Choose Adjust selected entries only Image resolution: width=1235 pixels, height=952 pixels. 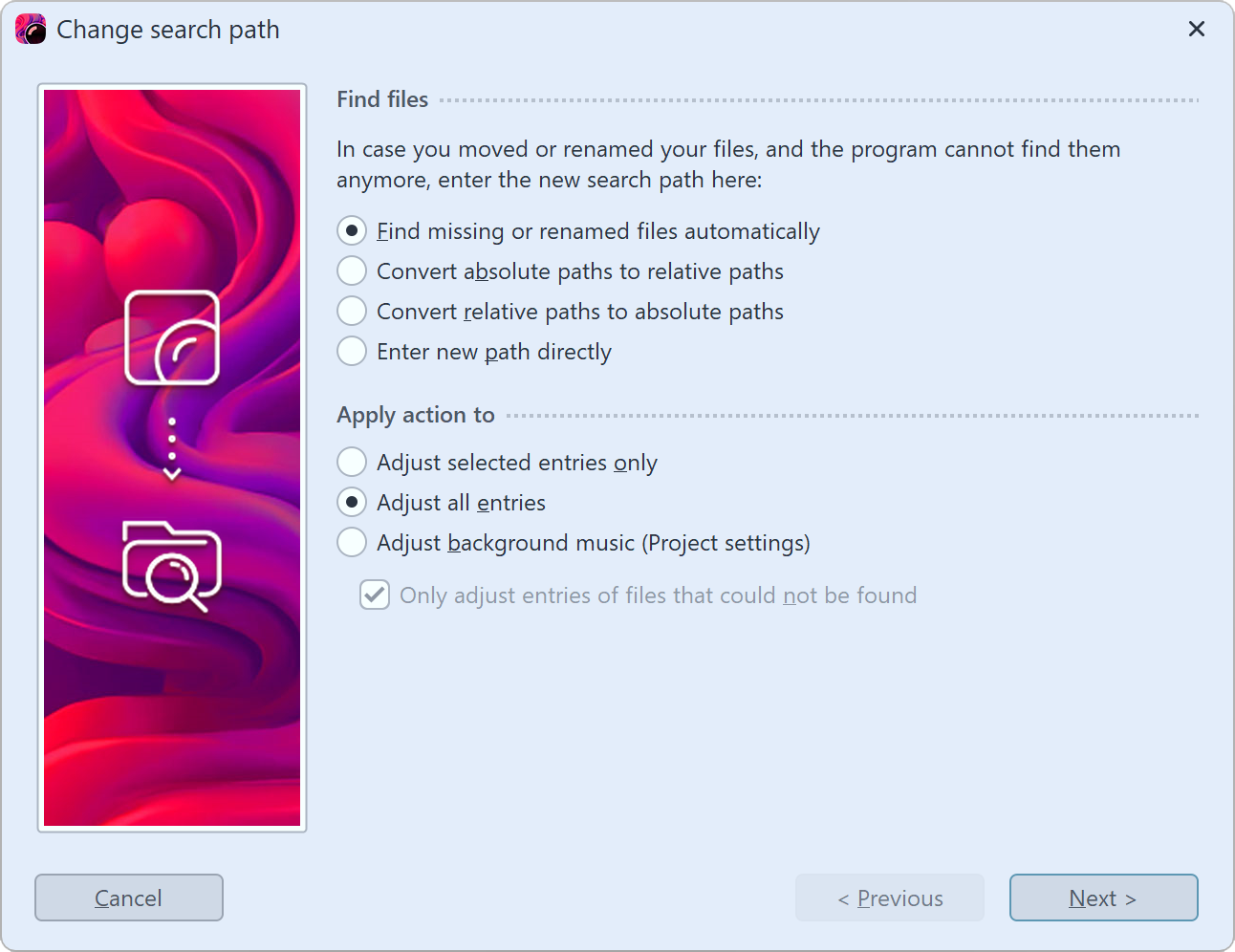point(352,463)
